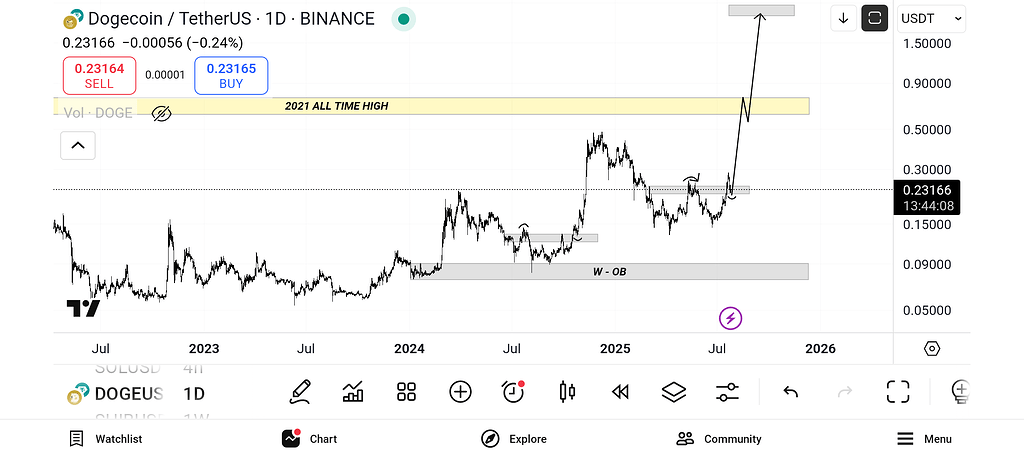Tap the blue BUY 0.23165 button
This screenshot has height=458, width=1024.
click(x=231, y=76)
